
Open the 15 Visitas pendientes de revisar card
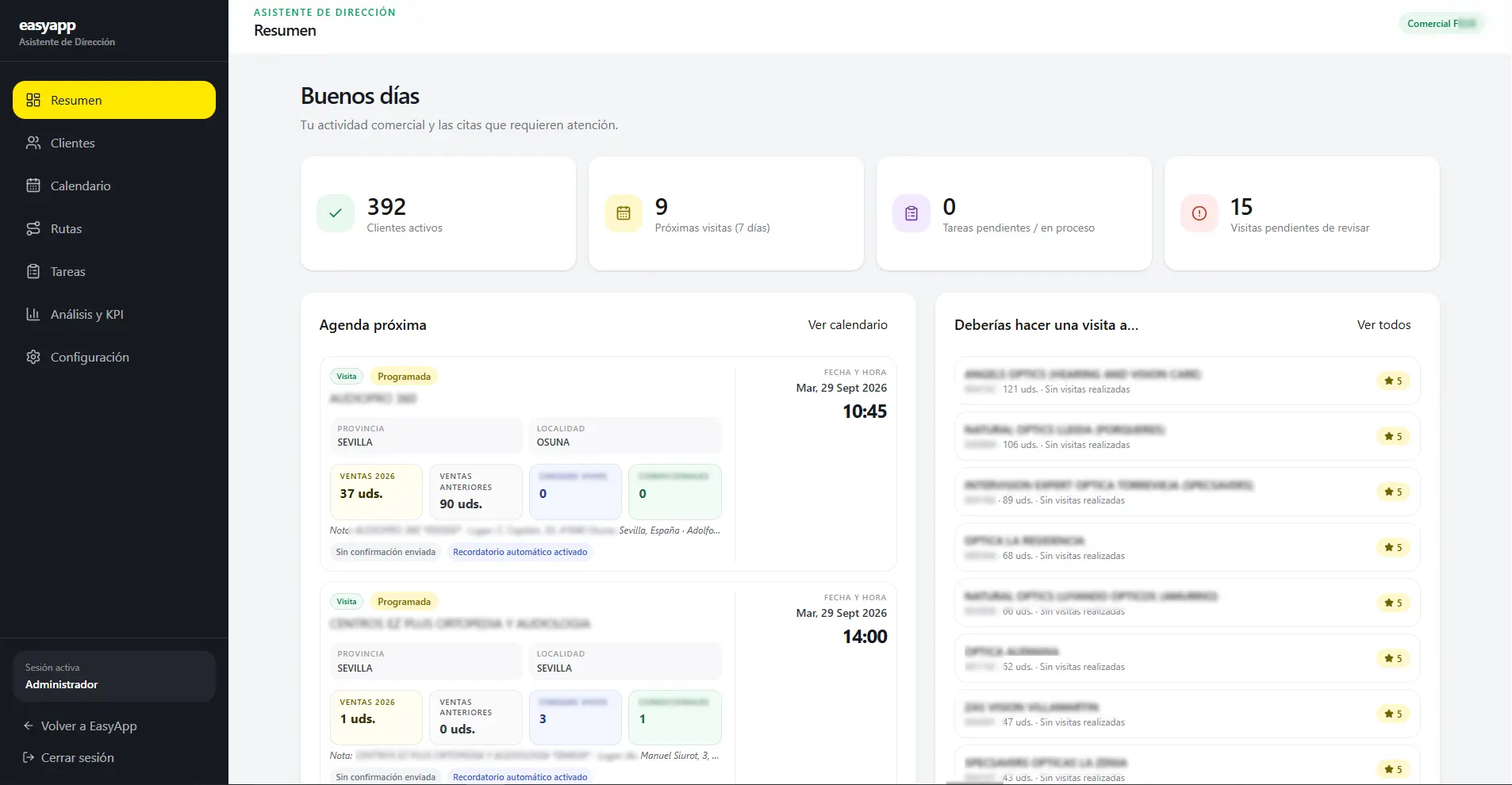tap(1302, 213)
